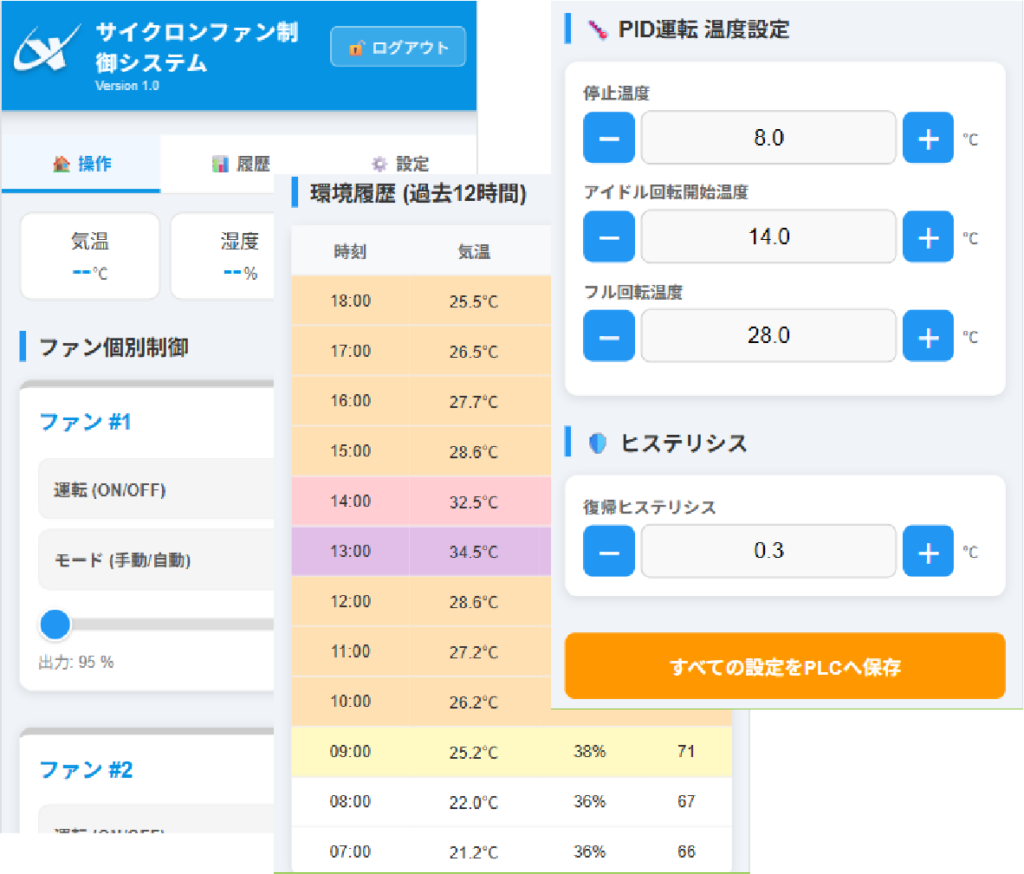Screen dimensions: 1024x874
Task: Click the 13:00 row in history table
Action: coord(420,551)
